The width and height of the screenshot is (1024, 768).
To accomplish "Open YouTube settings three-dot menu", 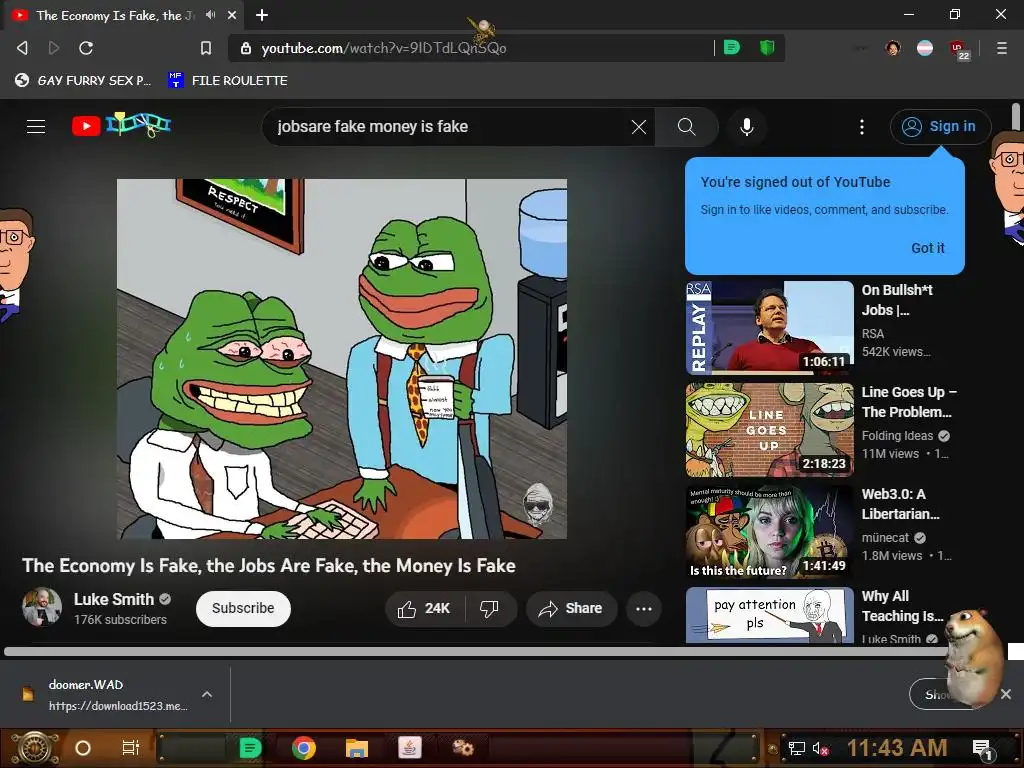I will pos(861,127).
